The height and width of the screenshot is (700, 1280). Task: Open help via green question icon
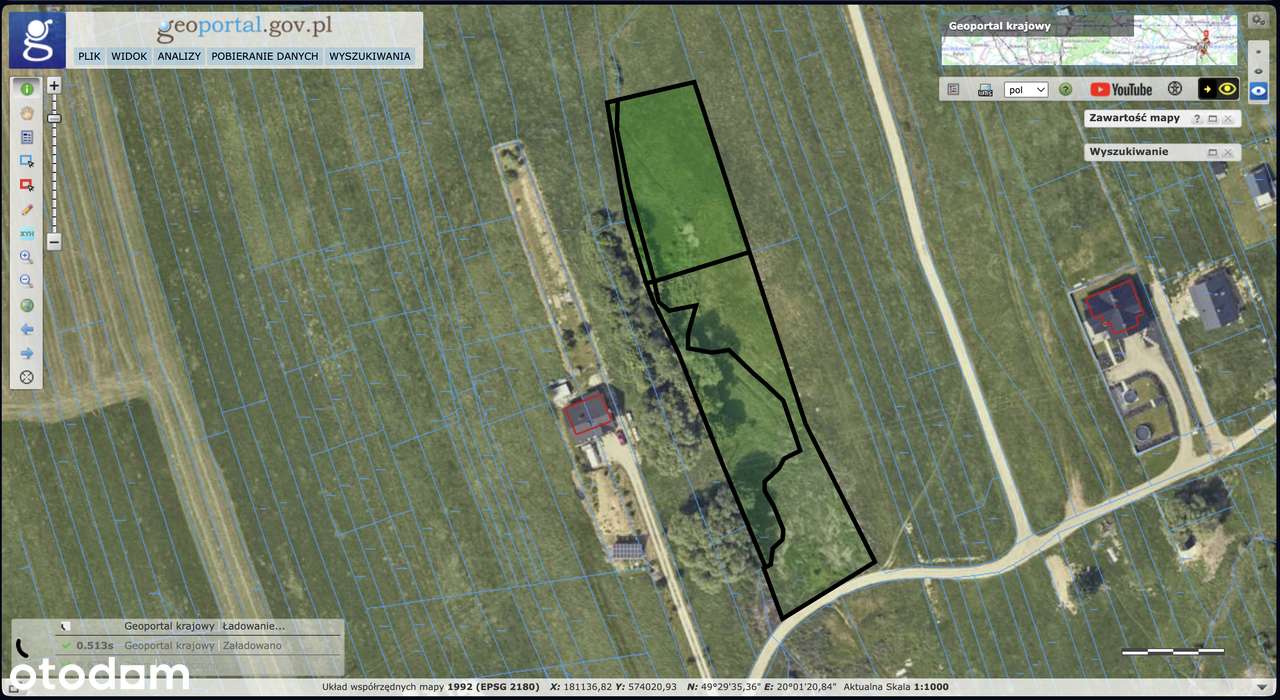(x=1066, y=89)
